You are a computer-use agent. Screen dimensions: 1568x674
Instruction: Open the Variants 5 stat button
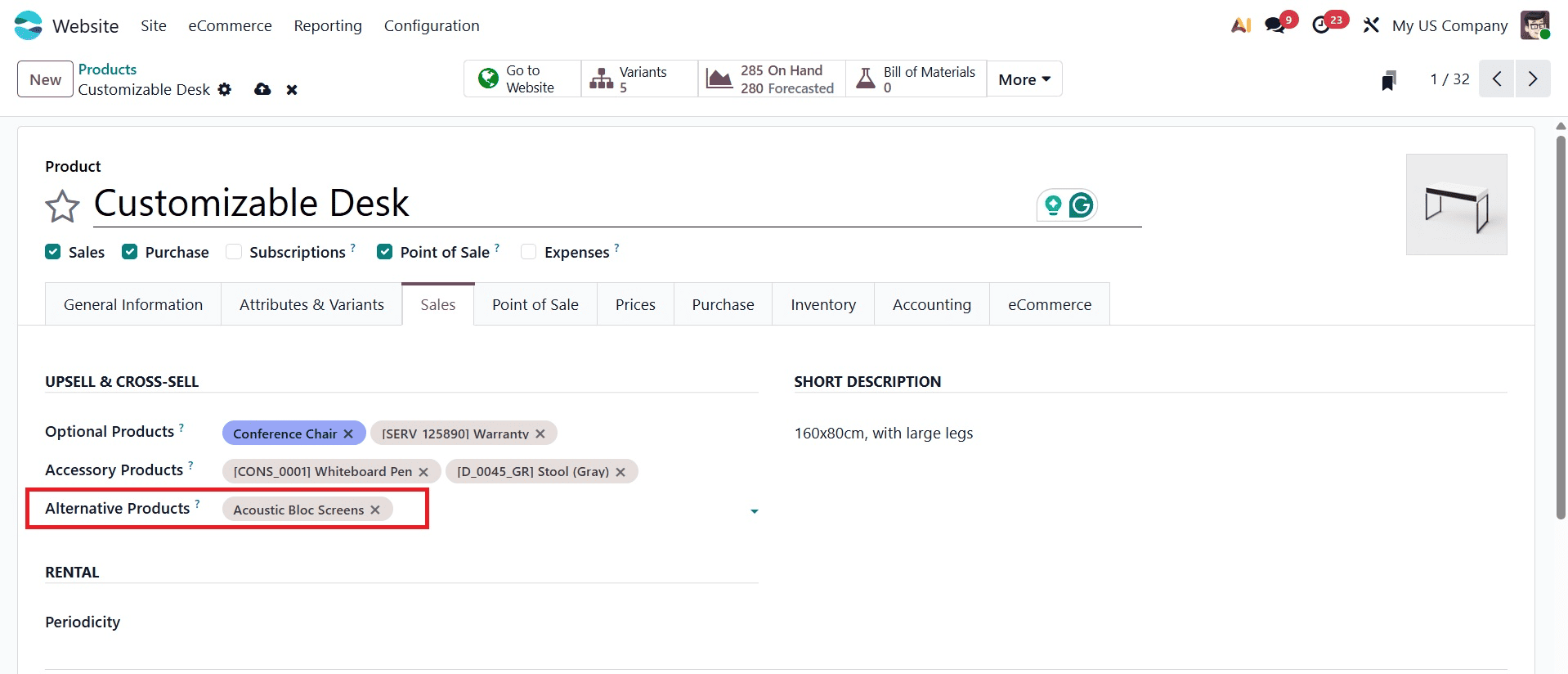[639, 79]
